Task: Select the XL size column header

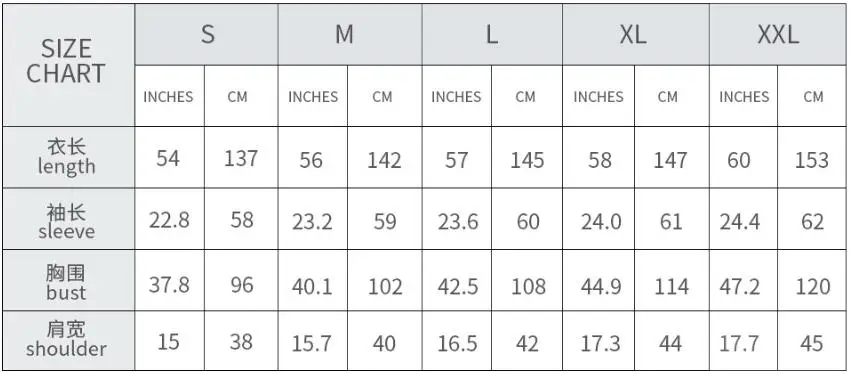Action: click(x=635, y=35)
